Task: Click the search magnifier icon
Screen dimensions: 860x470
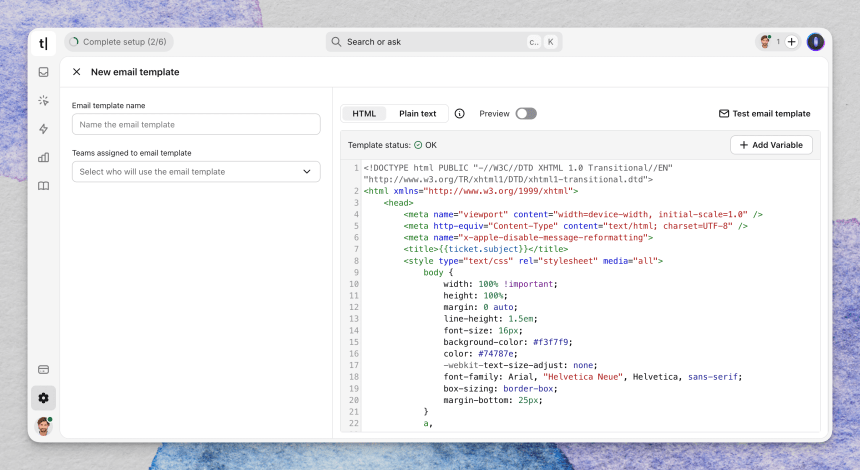Action: [x=336, y=42]
